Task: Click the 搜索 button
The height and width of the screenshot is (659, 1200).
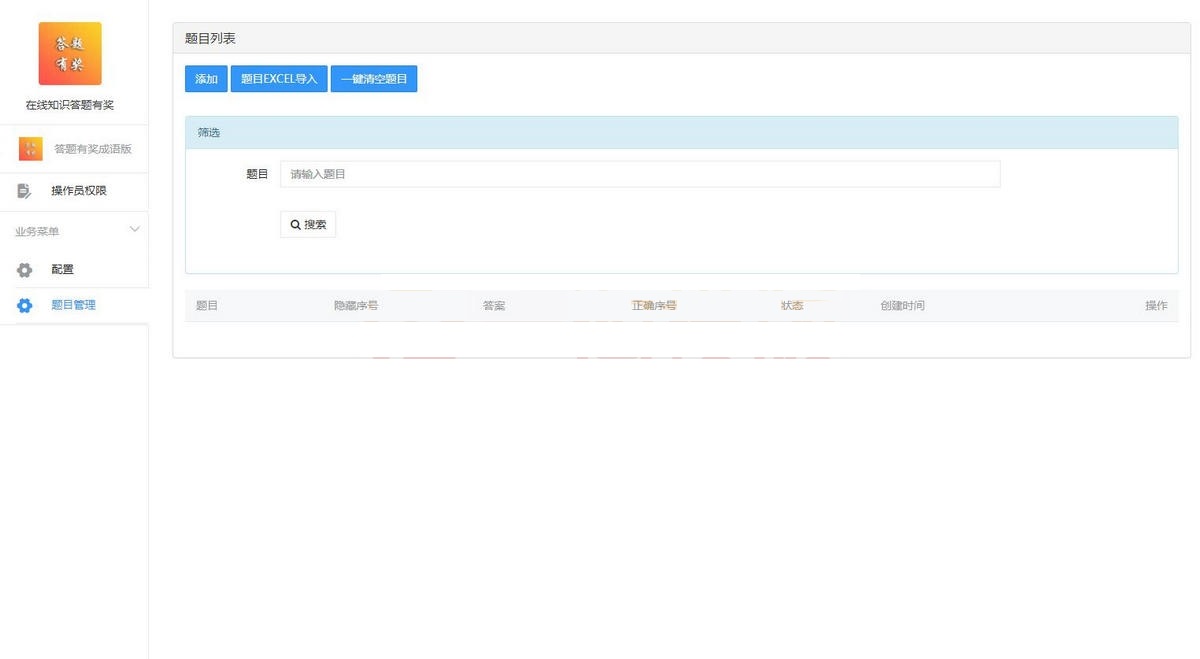Action: [x=308, y=225]
